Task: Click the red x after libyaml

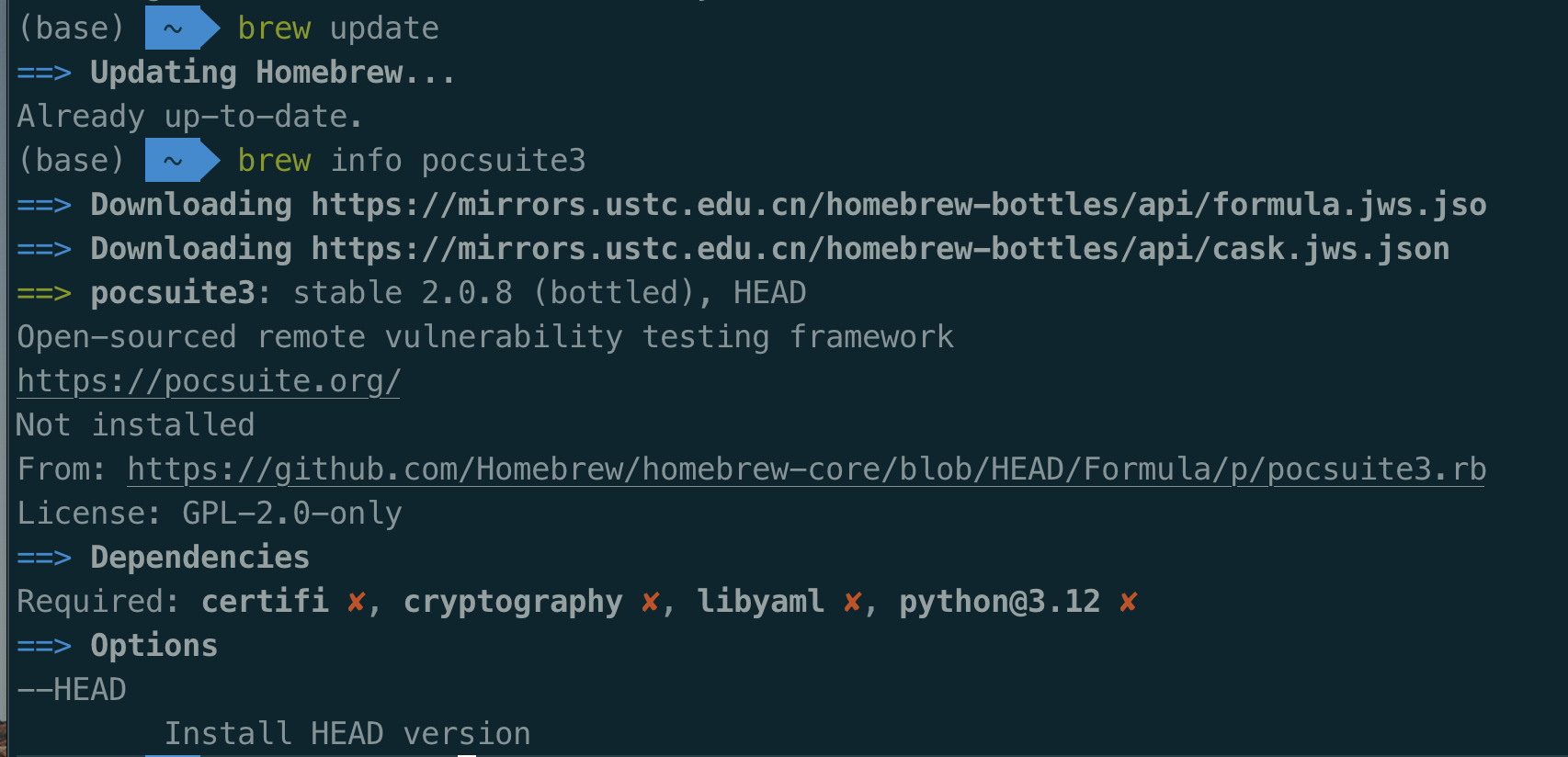Action: point(852,603)
